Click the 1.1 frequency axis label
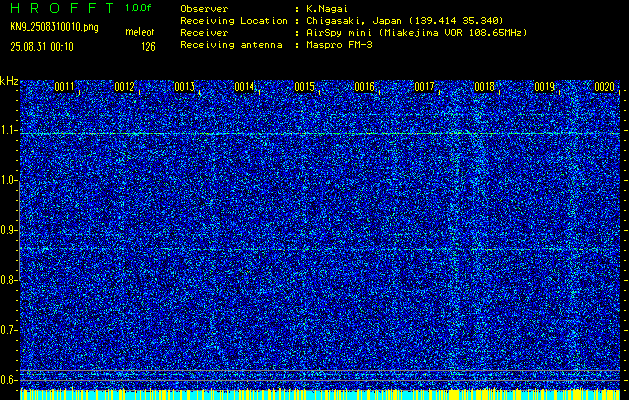This screenshot has width=629, height=400. [8, 131]
